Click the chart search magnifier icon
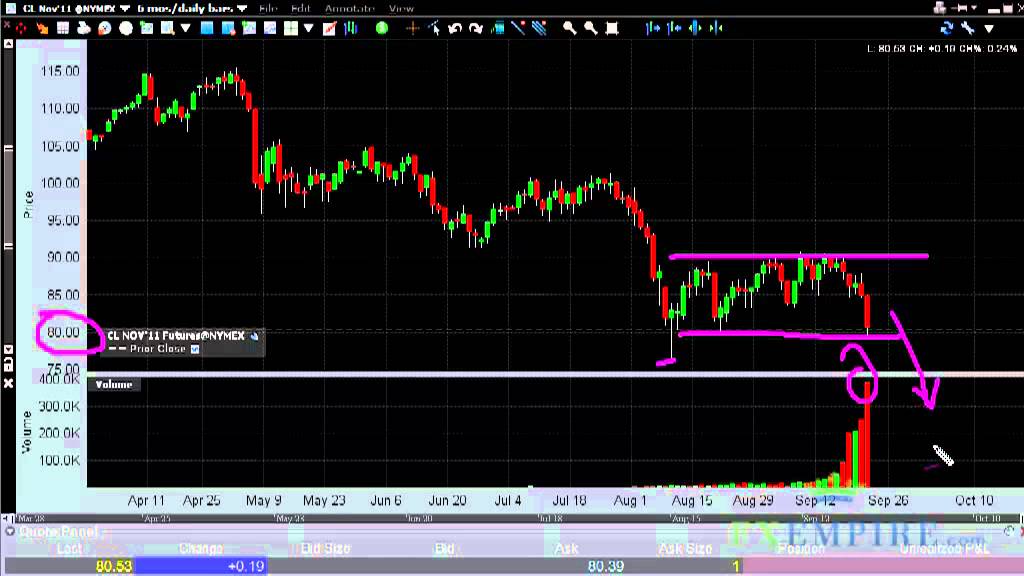 click(168, 28)
